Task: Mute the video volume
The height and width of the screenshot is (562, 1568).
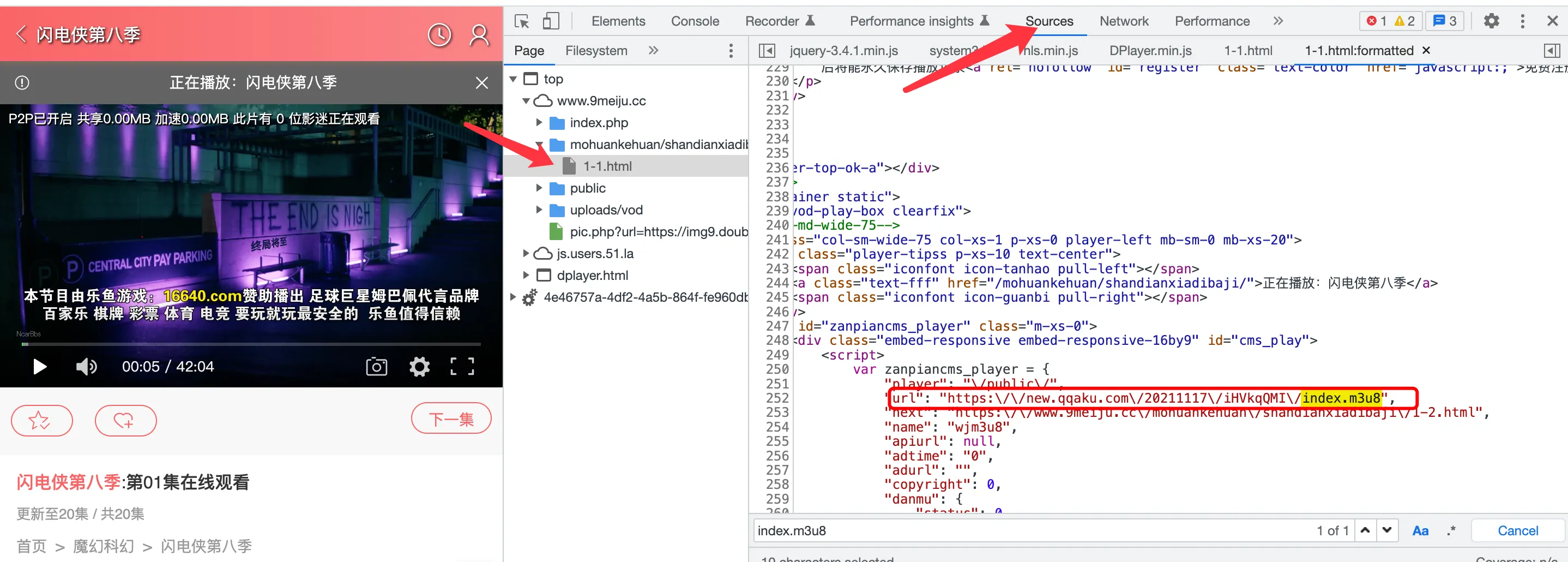Action: [x=86, y=367]
